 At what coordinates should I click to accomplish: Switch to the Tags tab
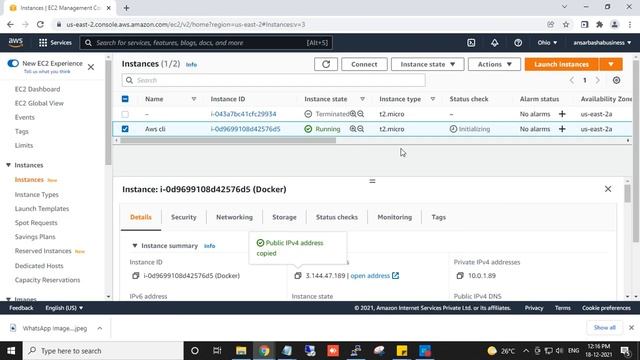point(438,217)
